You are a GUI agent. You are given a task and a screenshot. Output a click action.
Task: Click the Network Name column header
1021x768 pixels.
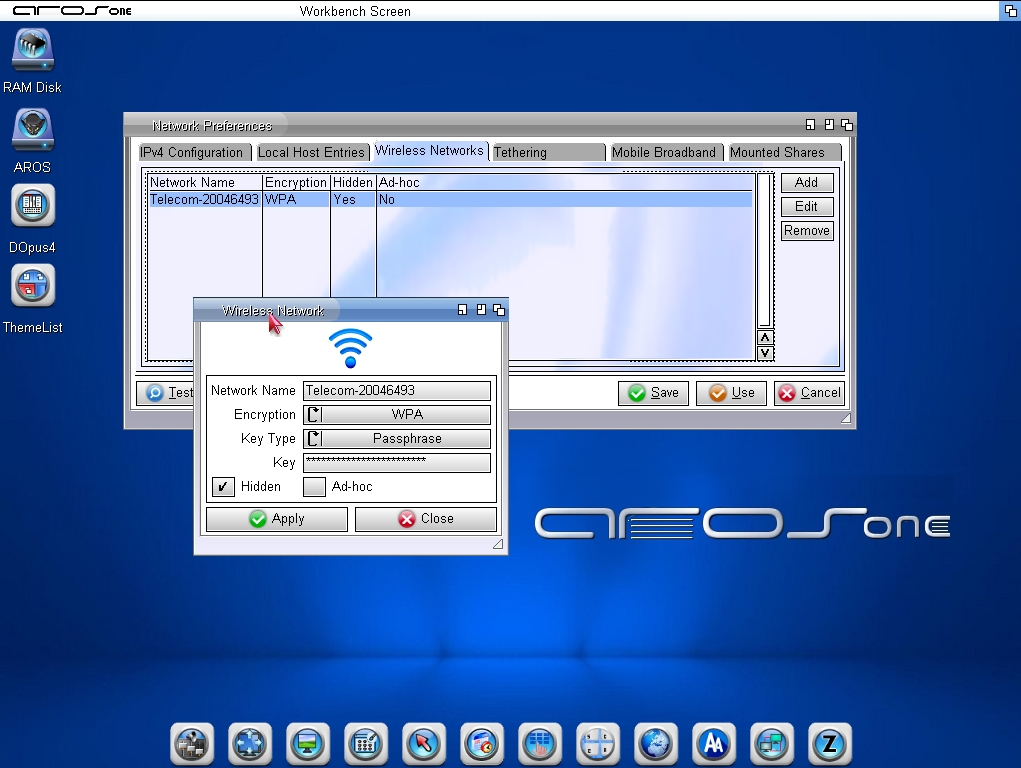pyautogui.click(x=204, y=182)
